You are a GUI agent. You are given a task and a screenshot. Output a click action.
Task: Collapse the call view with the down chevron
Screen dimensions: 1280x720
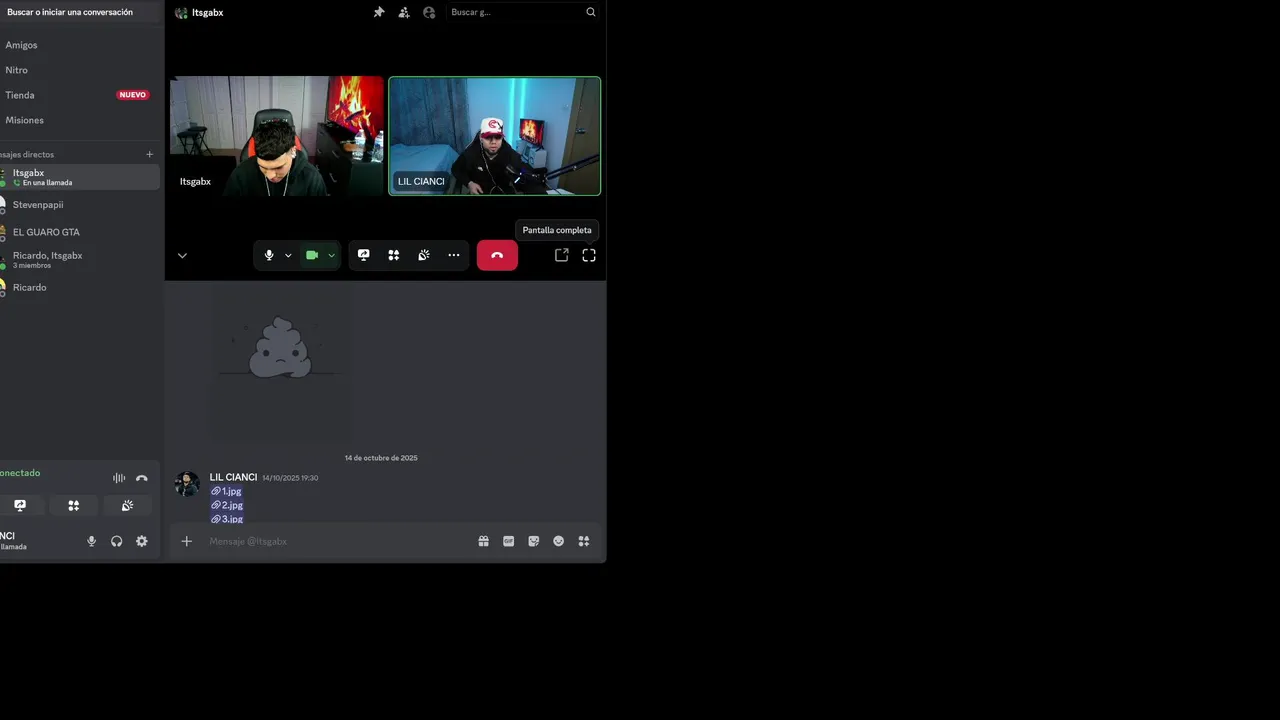[182, 255]
